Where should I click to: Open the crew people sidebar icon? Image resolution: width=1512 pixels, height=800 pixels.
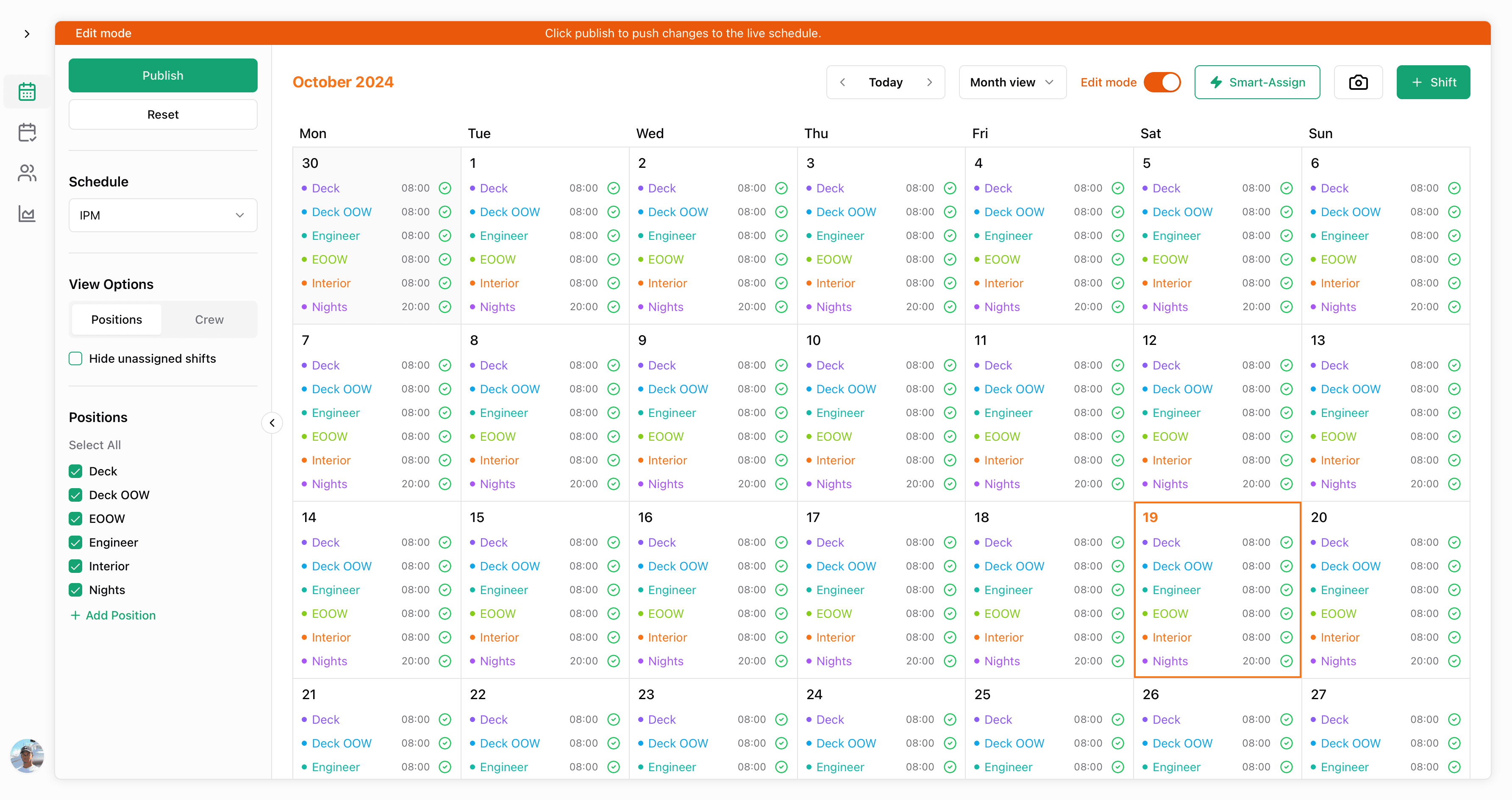[27, 172]
